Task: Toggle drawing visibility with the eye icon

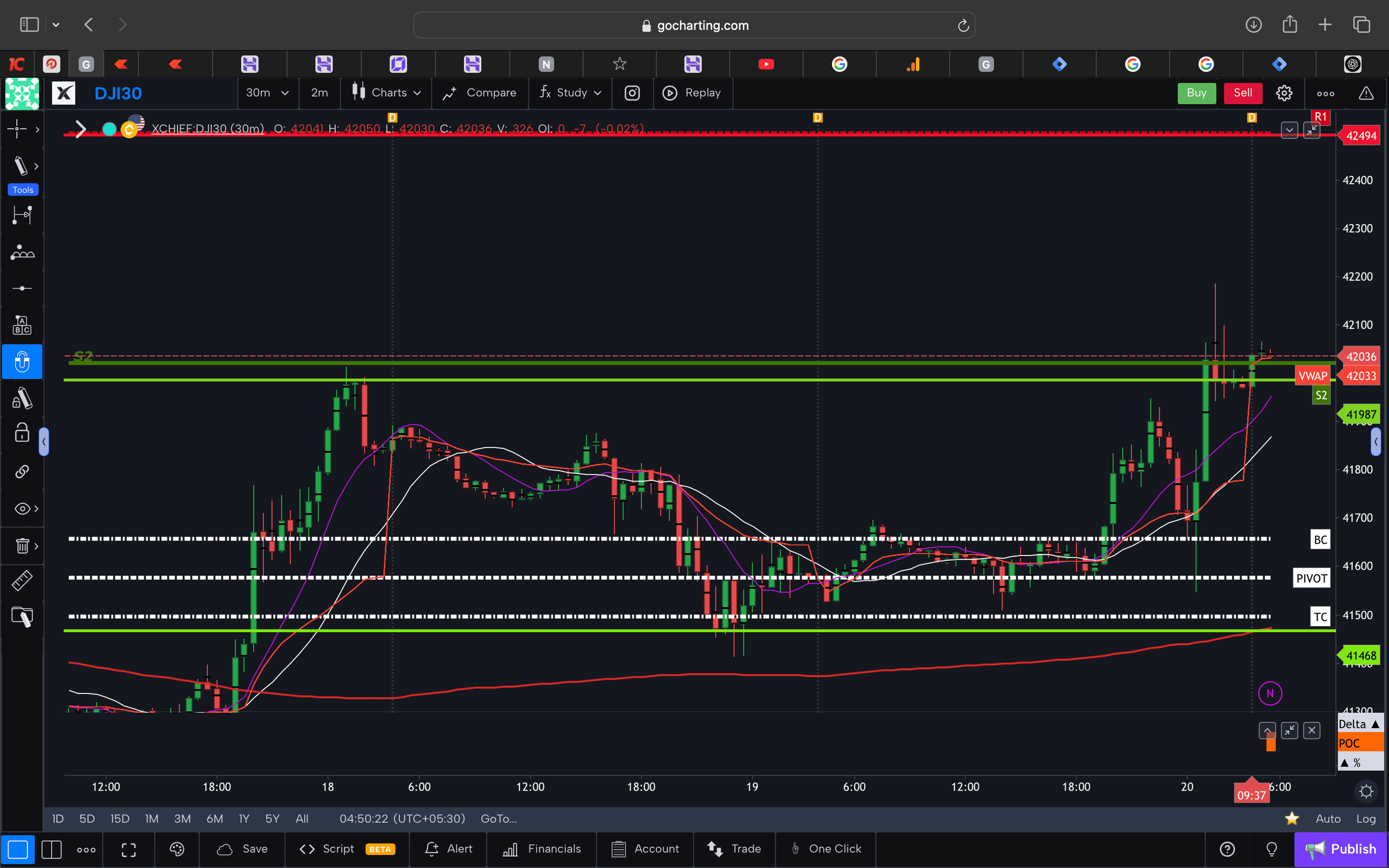Action: (x=22, y=508)
